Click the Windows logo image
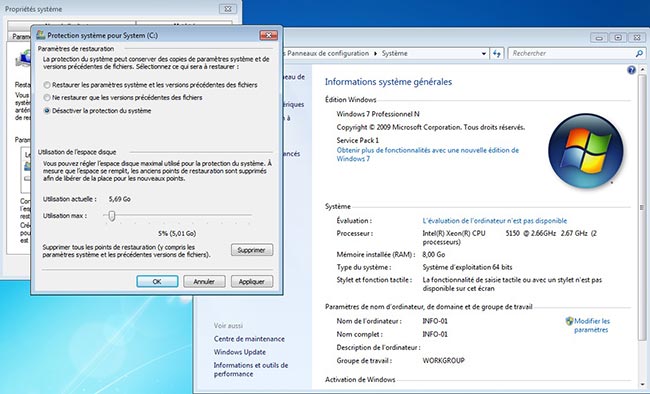This screenshot has width=650, height=394. [x=585, y=151]
